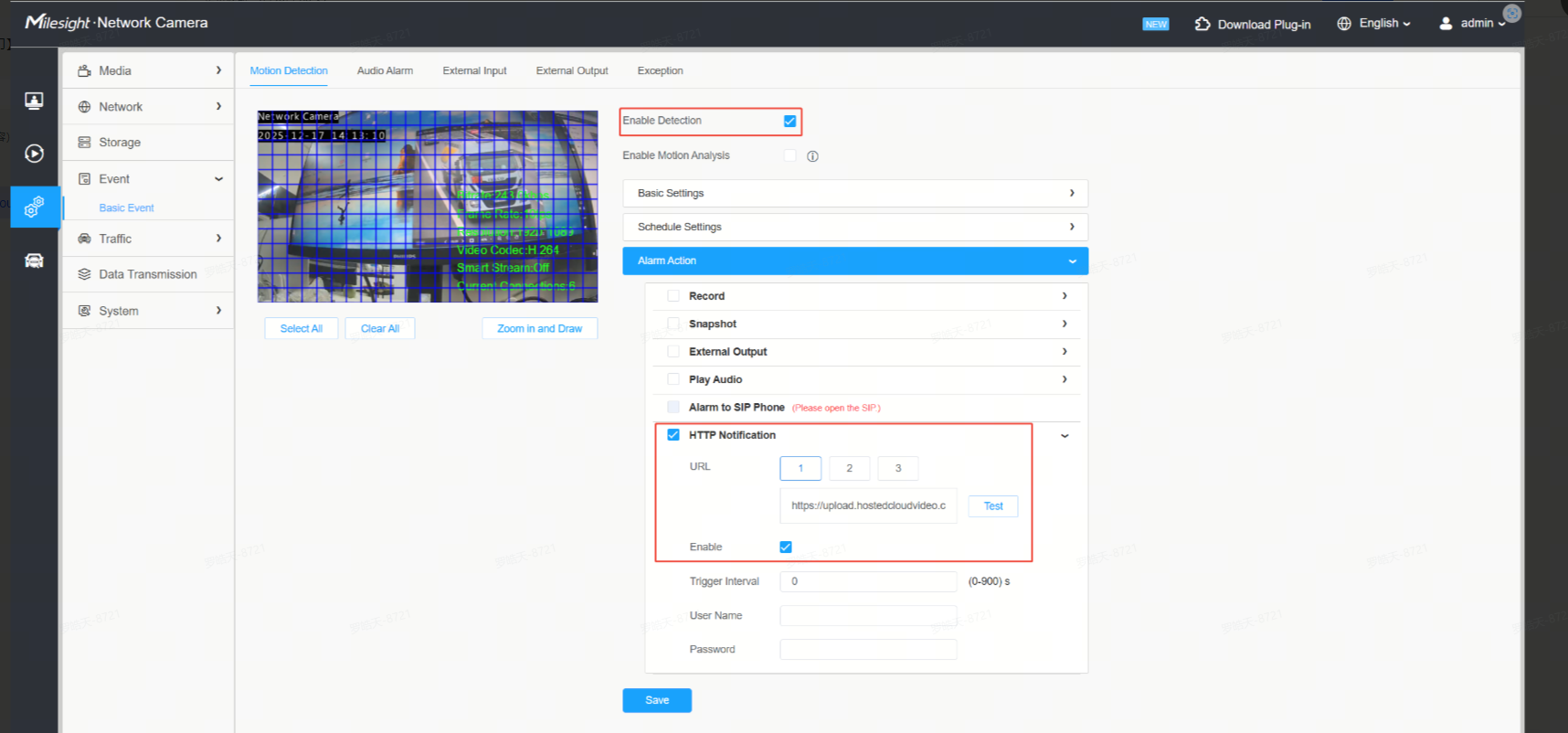Viewport: 1568px width, 733px height.
Task: Show Motion Analysis info tooltip icon
Action: point(812,156)
